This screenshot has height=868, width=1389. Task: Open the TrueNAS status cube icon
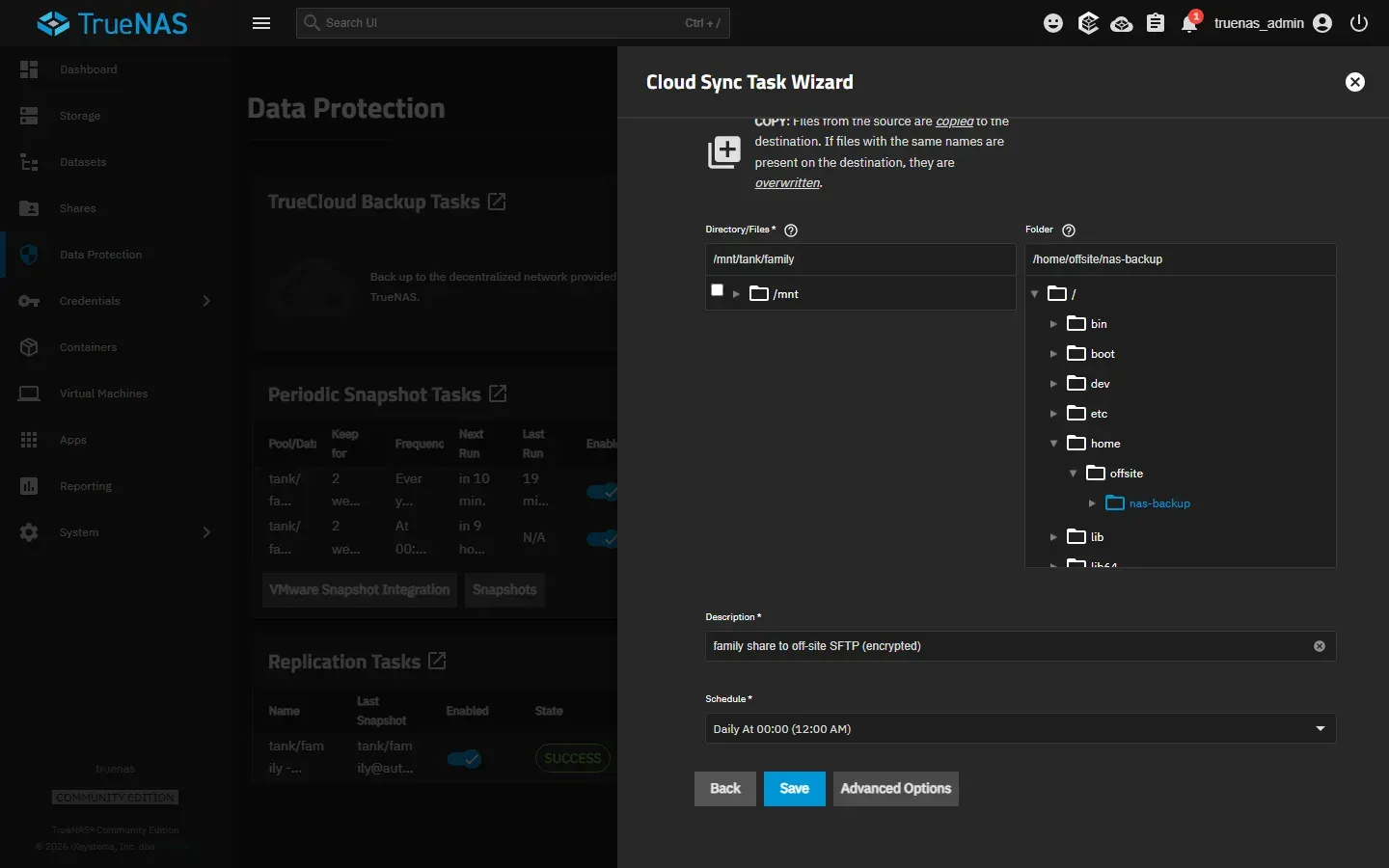coord(1088,23)
